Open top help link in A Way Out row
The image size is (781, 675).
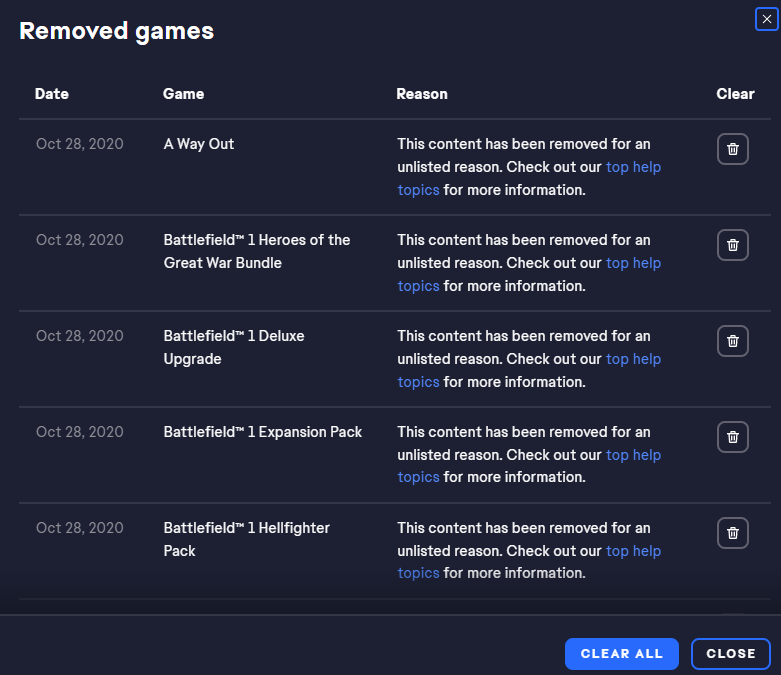tap(633, 167)
